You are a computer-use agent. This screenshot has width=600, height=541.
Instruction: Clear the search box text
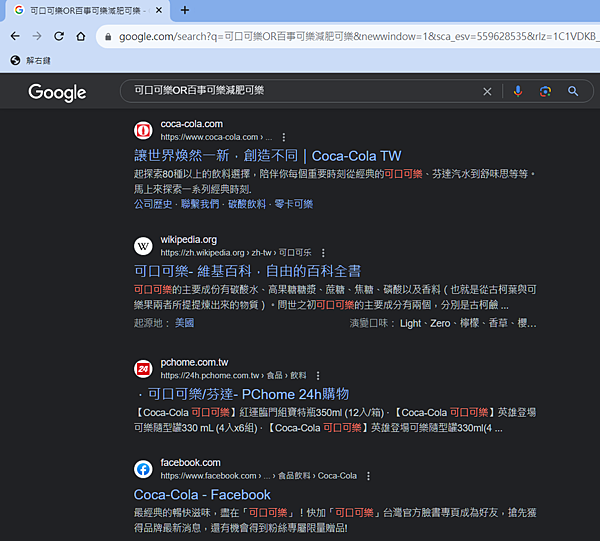tap(487, 91)
